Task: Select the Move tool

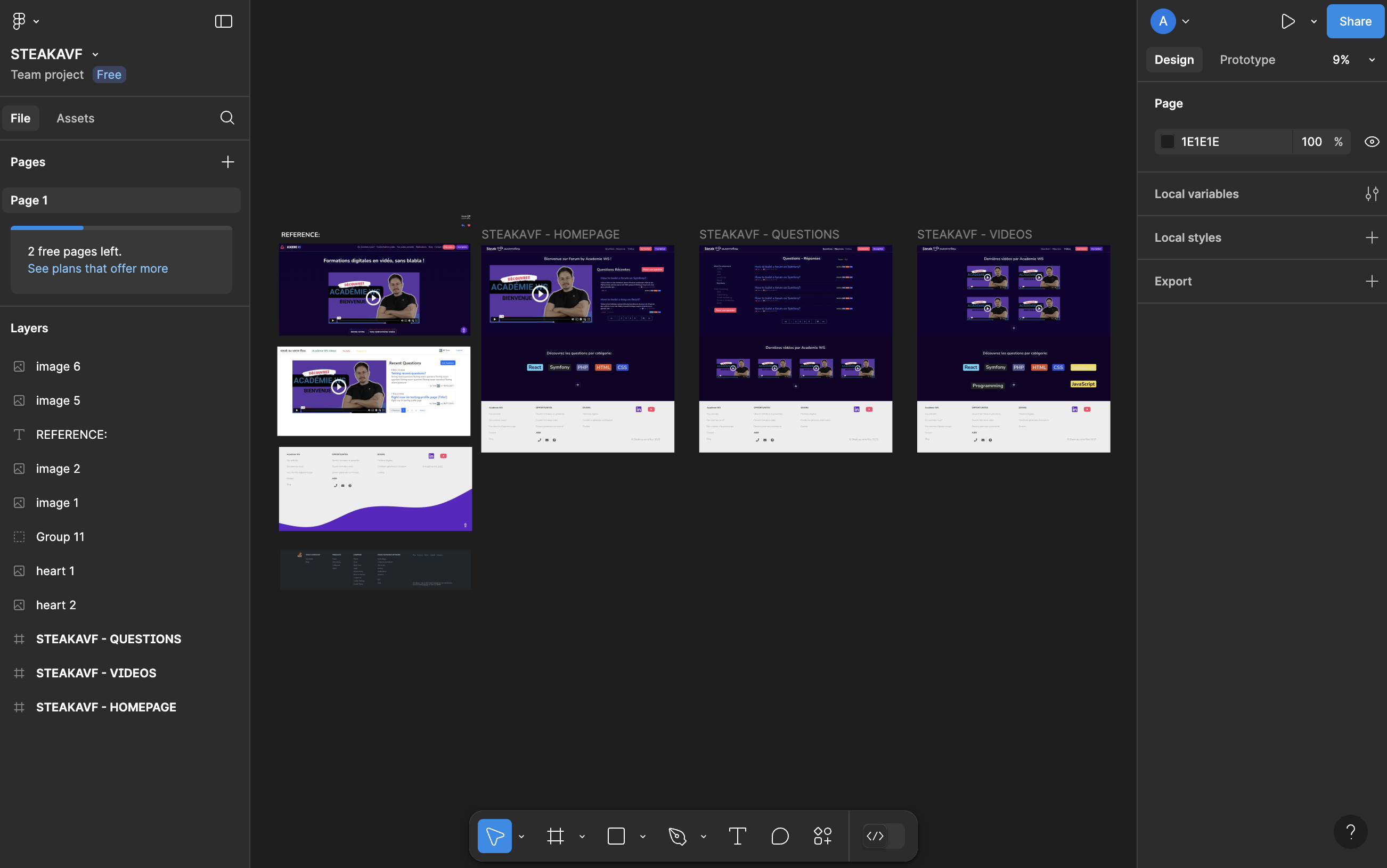Action: click(x=494, y=836)
